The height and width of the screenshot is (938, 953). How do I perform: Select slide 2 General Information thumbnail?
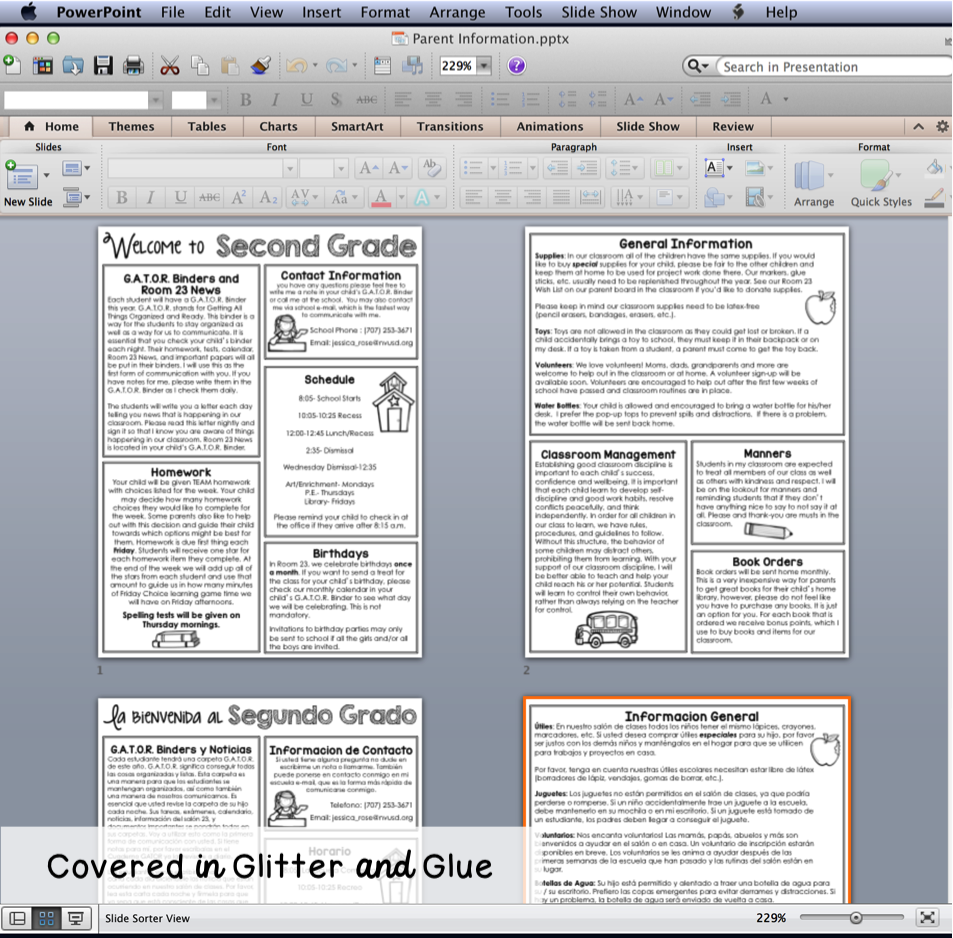tap(687, 442)
